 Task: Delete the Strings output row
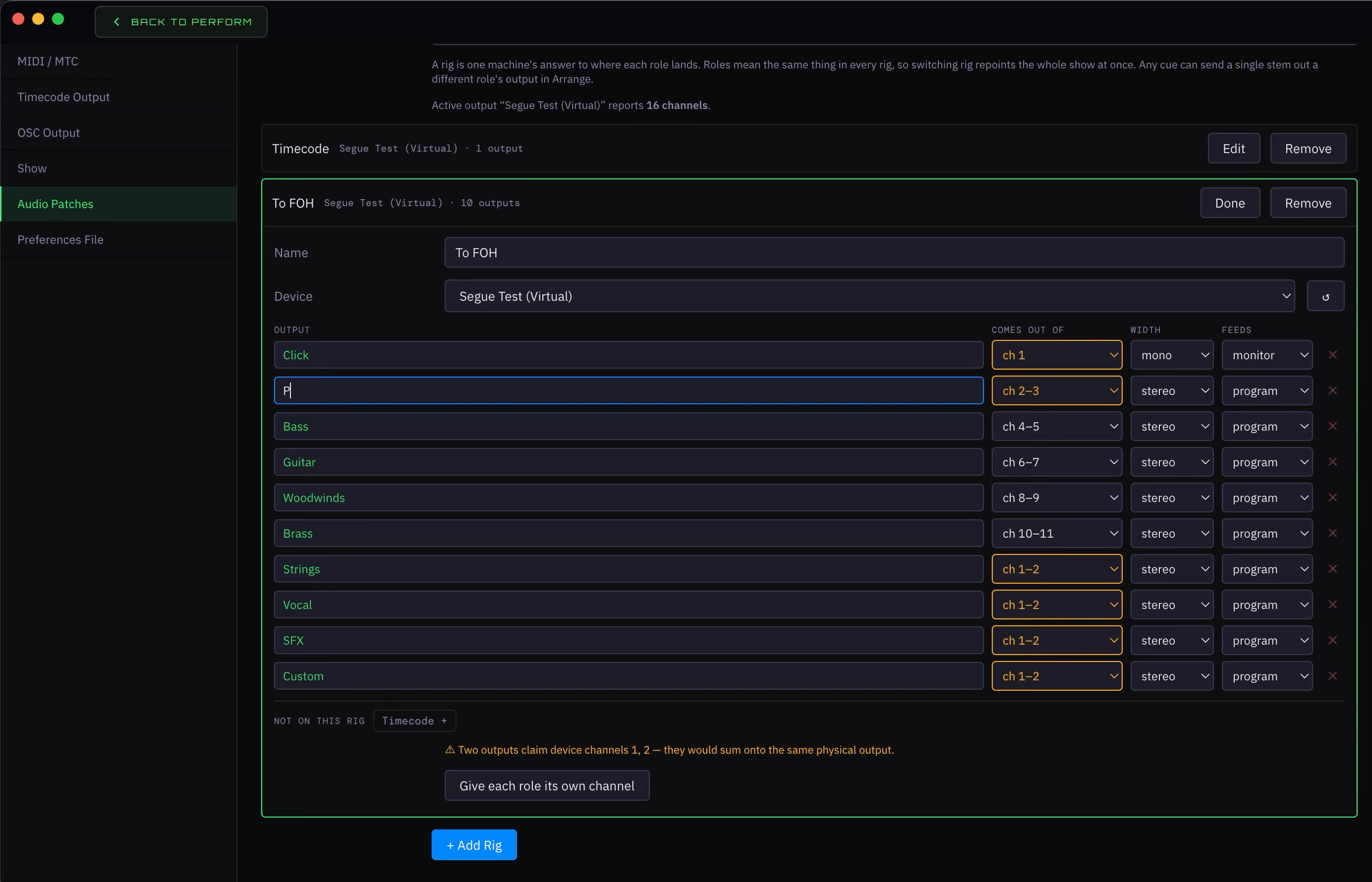[1332, 569]
